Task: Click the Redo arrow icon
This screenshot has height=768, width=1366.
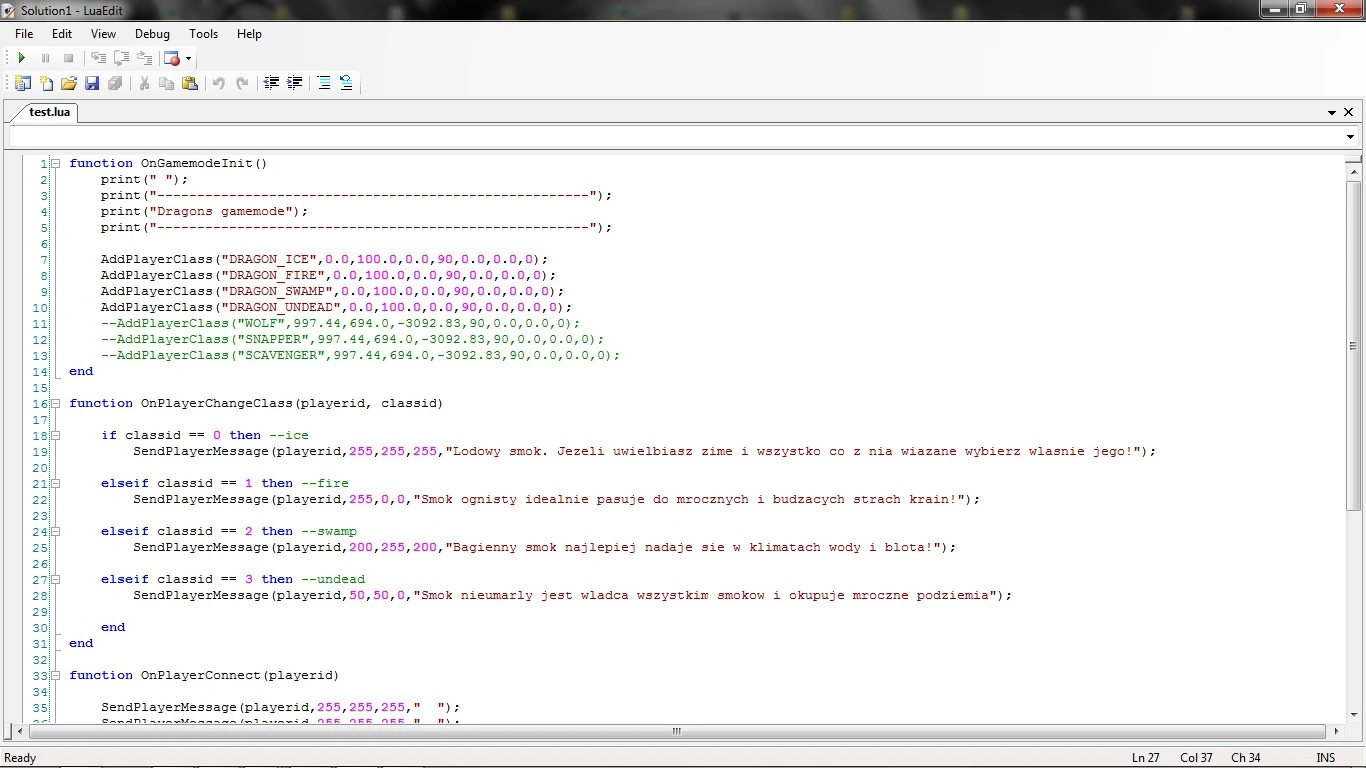Action: (242, 83)
